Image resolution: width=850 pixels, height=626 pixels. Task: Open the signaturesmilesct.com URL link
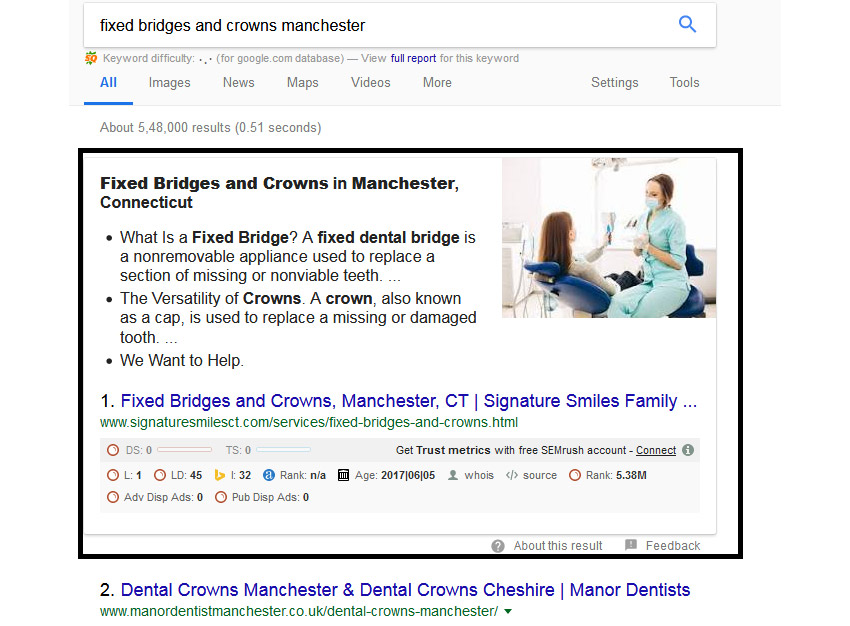pos(309,422)
